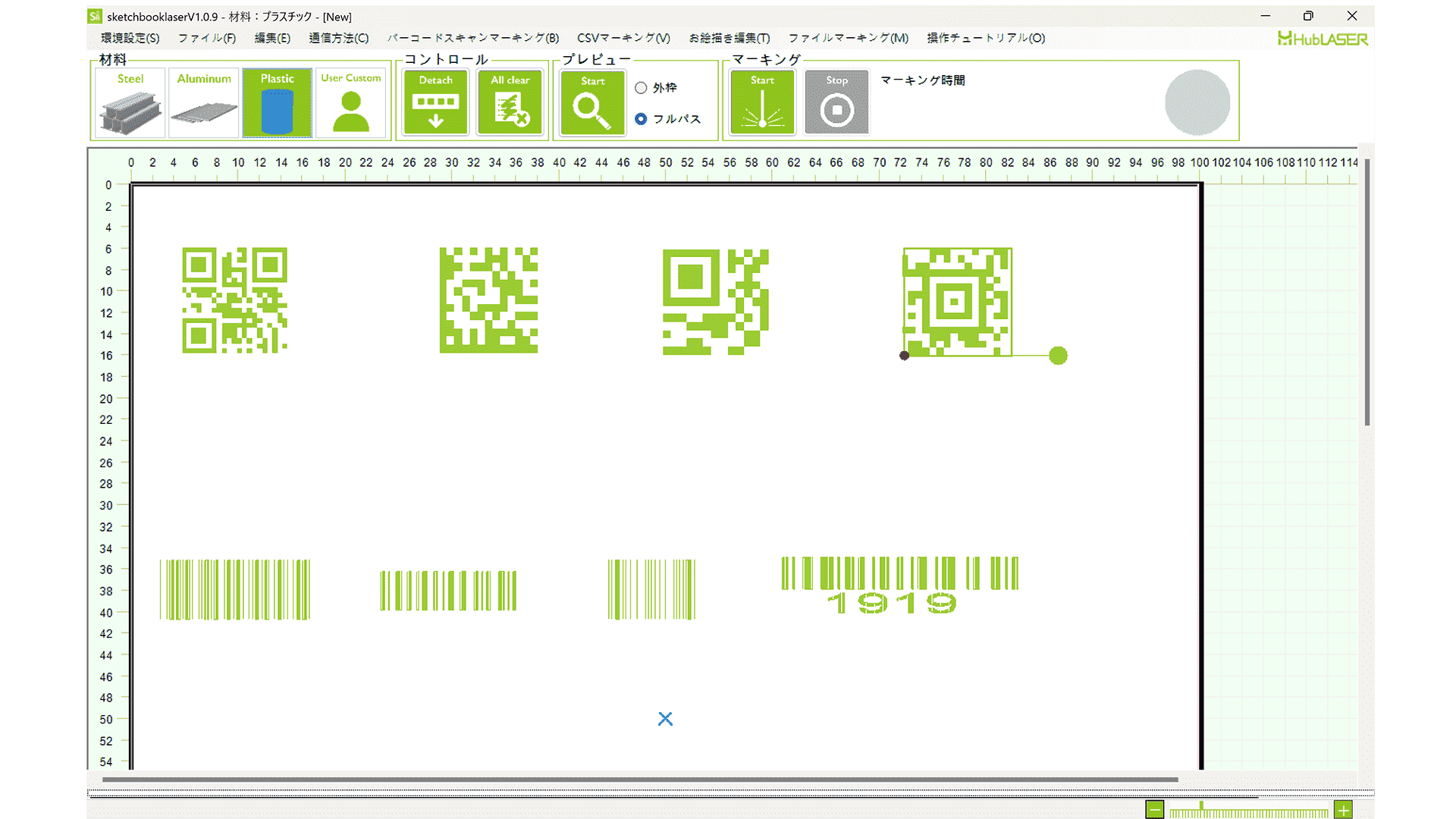Select the Aztec code with selection box
The height and width of the screenshot is (819, 1456).
tap(957, 302)
